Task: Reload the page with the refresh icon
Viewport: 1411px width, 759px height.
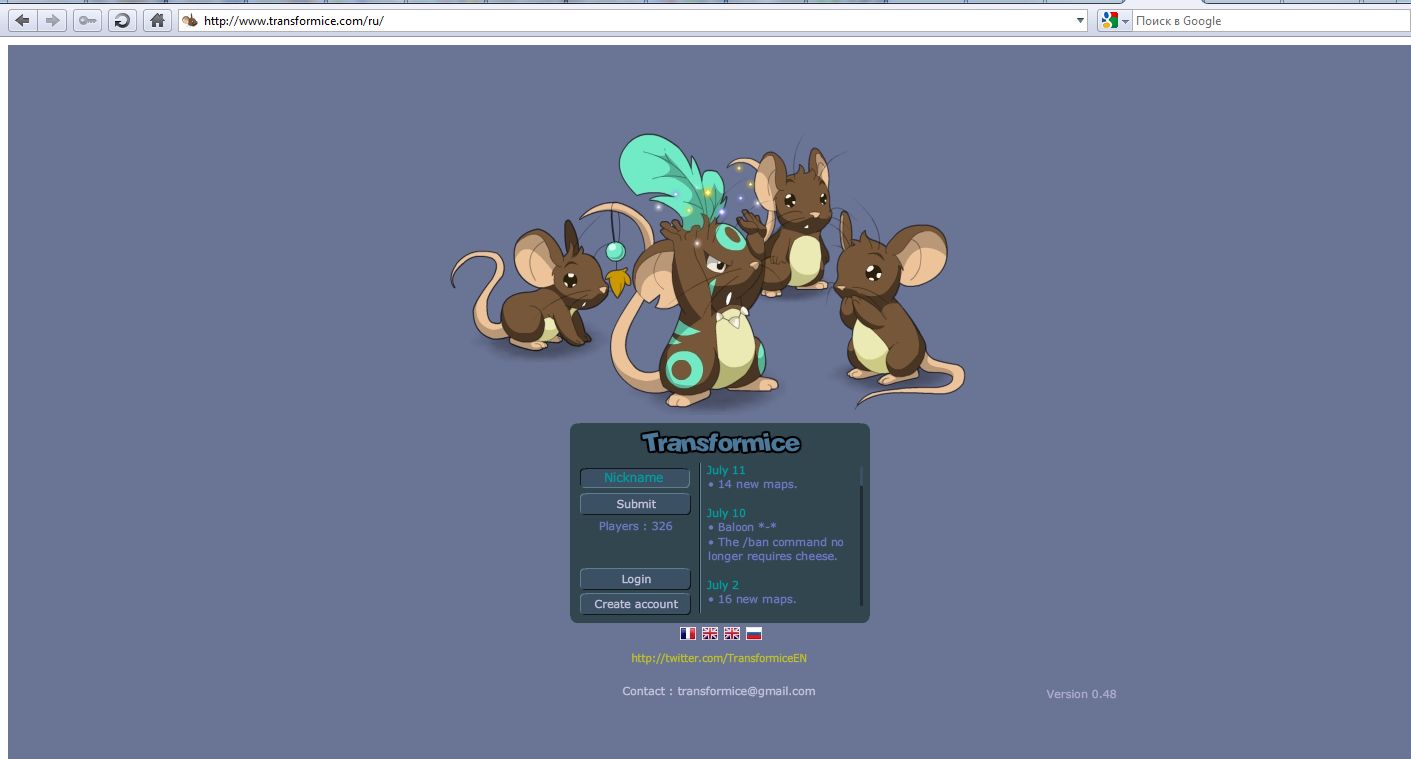Action: [121, 20]
